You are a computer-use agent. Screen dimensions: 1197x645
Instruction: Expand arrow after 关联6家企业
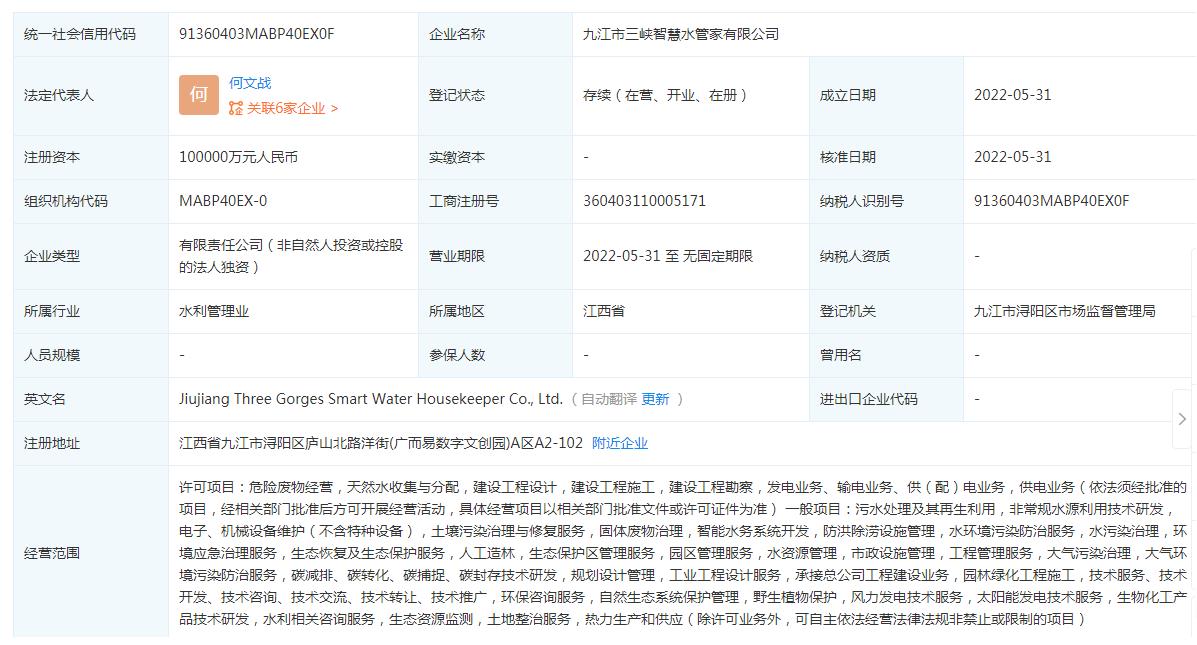334,108
